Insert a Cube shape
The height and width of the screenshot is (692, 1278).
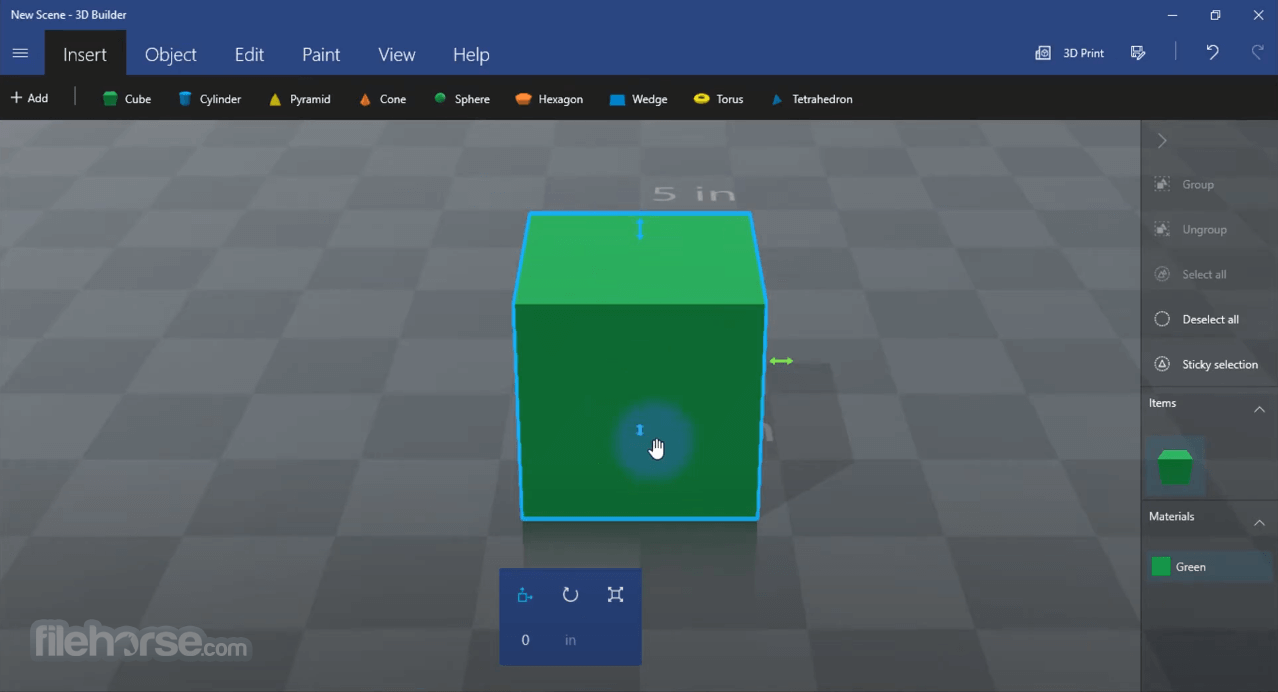(x=127, y=99)
